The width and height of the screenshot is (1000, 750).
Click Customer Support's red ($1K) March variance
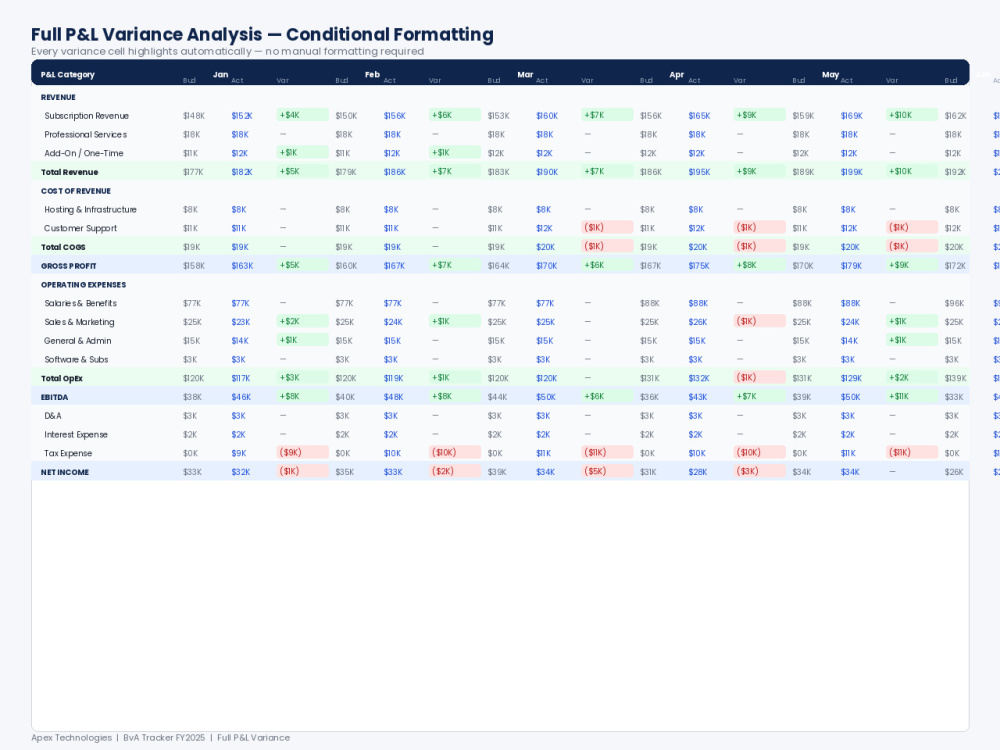click(x=607, y=228)
